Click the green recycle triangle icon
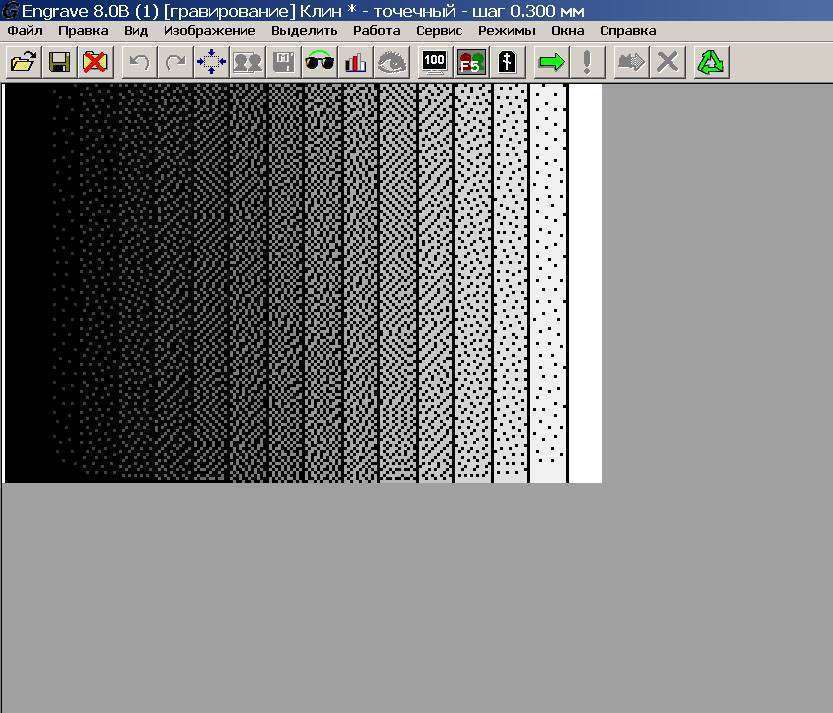This screenshot has width=833, height=713. click(710, 61)
